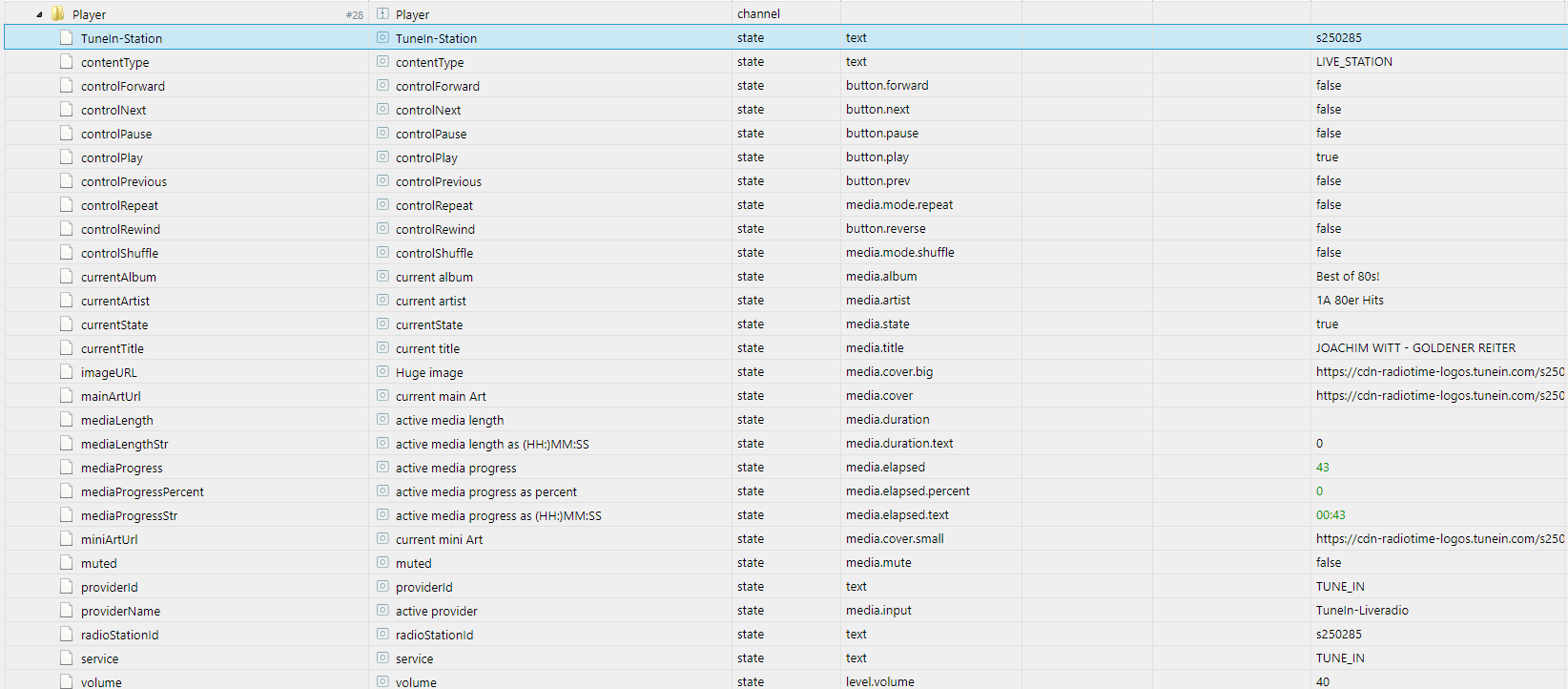This screenshot has width=1568, height=689.
Task: Click state icon beside active media length
Action: pyautogui.click(x=382, y=420)
